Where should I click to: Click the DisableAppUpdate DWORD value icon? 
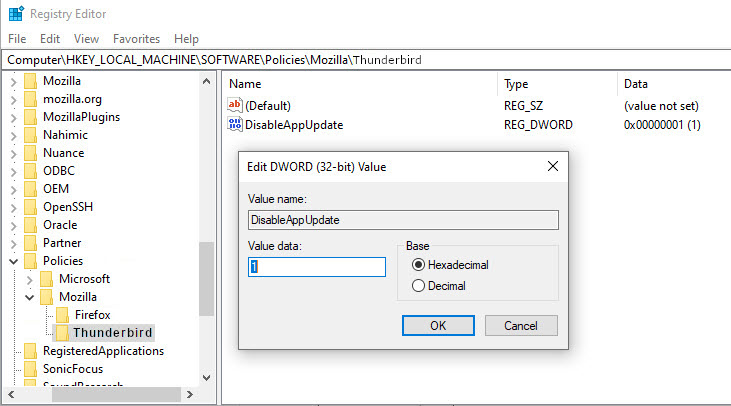point(234,124)
